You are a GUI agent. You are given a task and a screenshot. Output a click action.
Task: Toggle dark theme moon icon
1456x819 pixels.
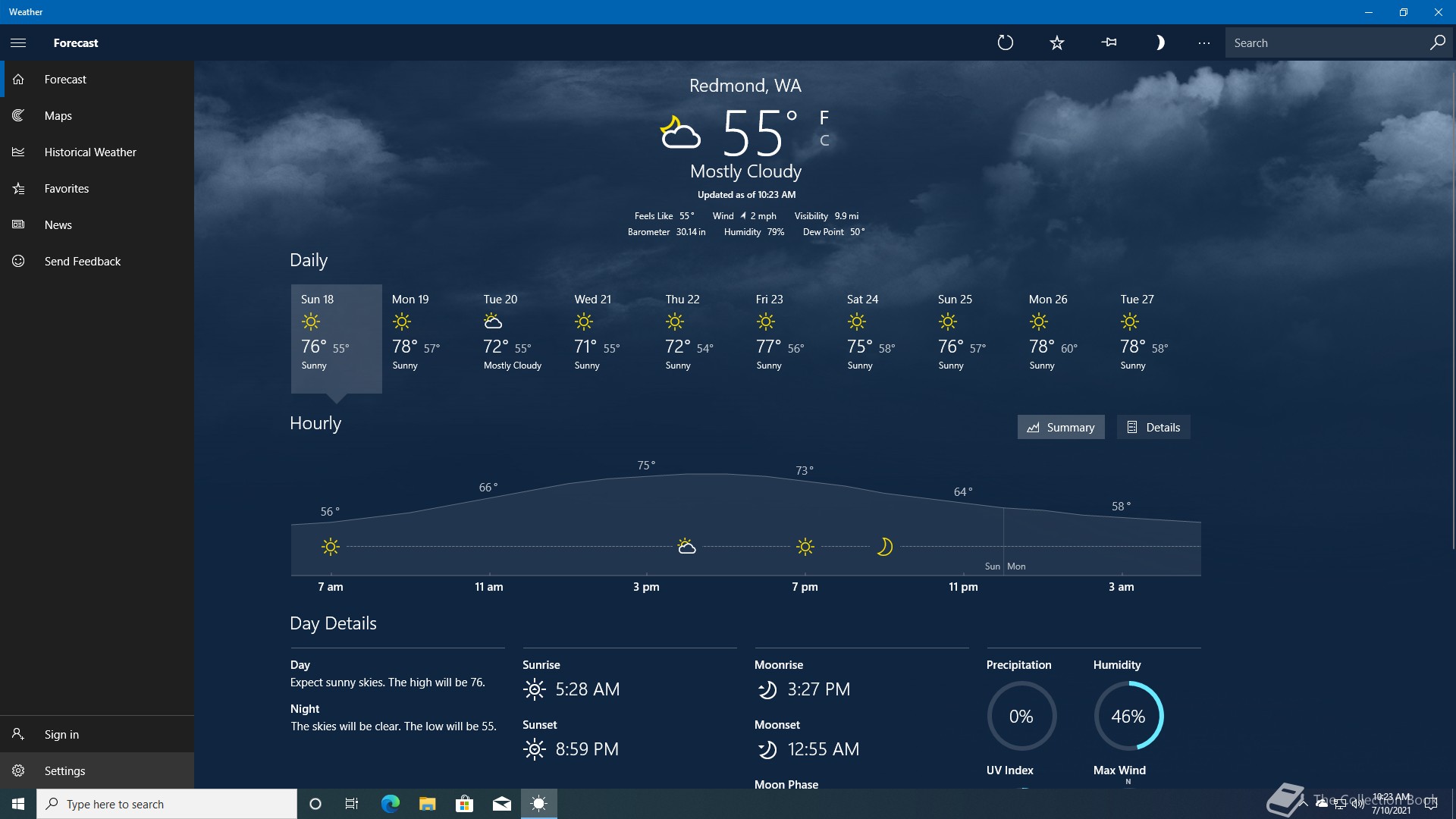[x=1159, y=43]
